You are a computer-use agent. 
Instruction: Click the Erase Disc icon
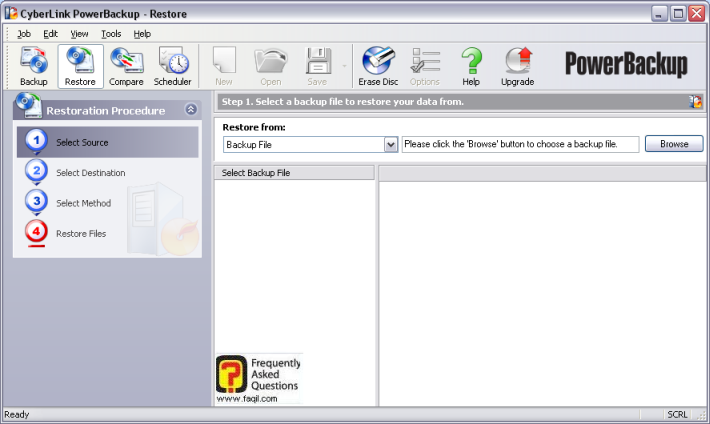coord(378,67)
